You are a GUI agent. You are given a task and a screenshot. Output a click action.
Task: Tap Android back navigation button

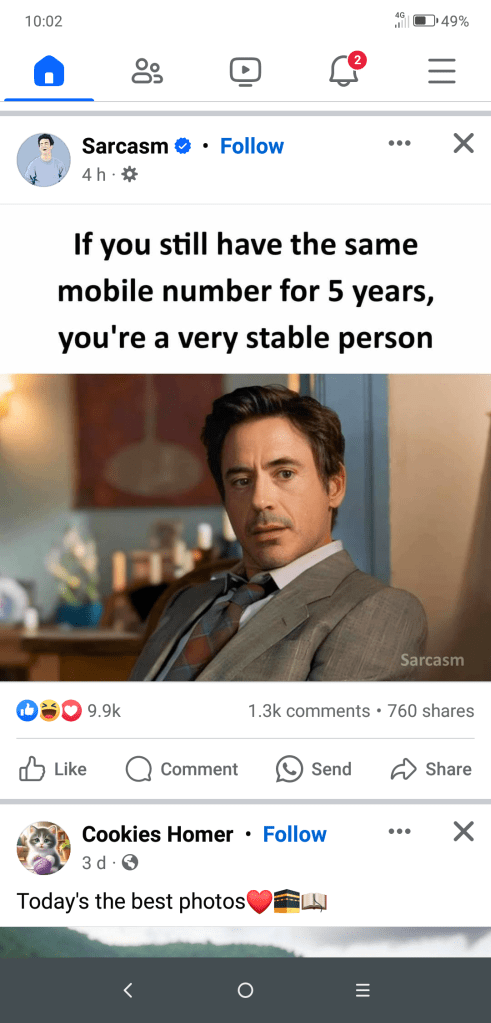pos(128,990)
